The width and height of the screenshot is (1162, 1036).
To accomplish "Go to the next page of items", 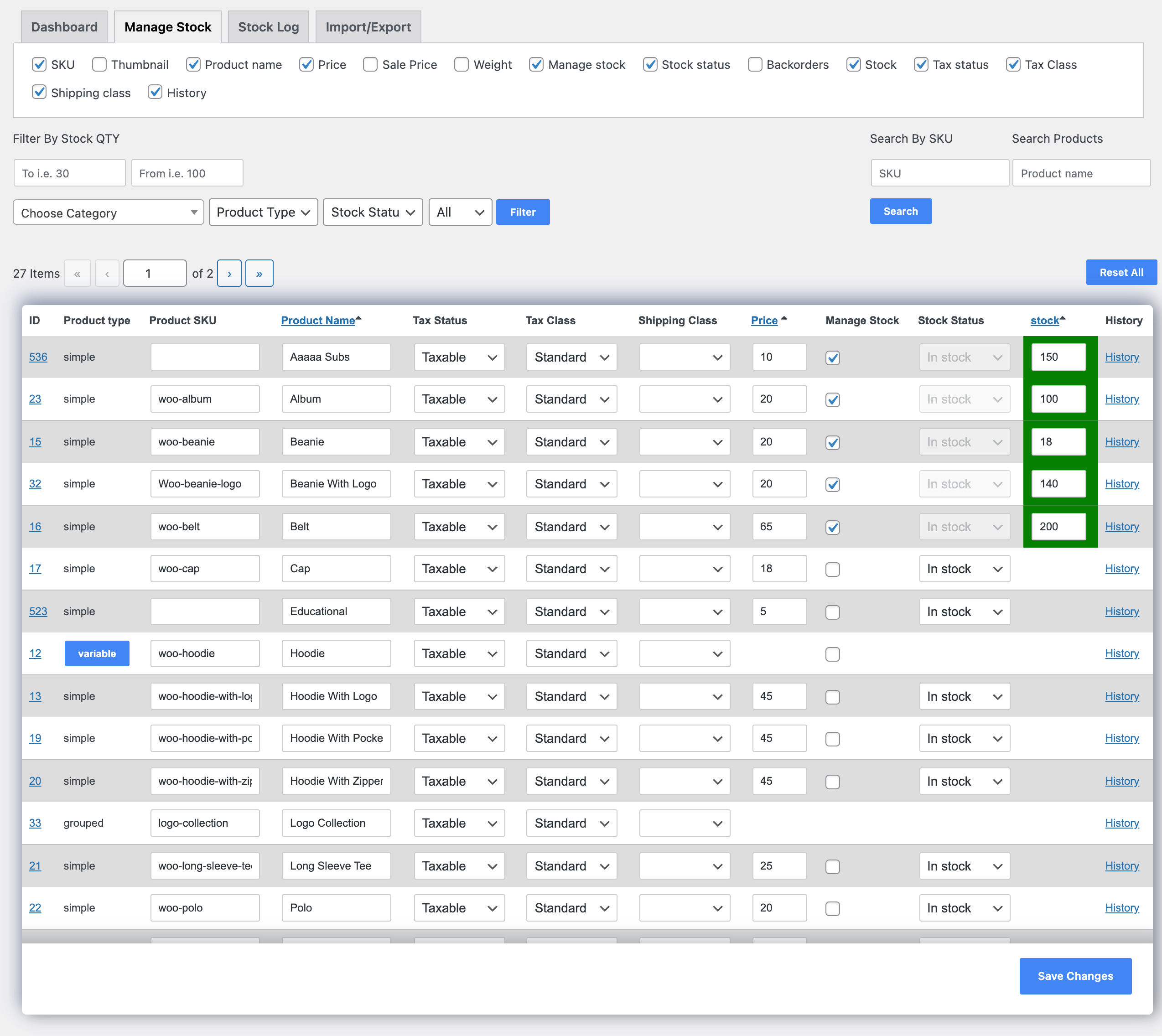I will (229, 273).
